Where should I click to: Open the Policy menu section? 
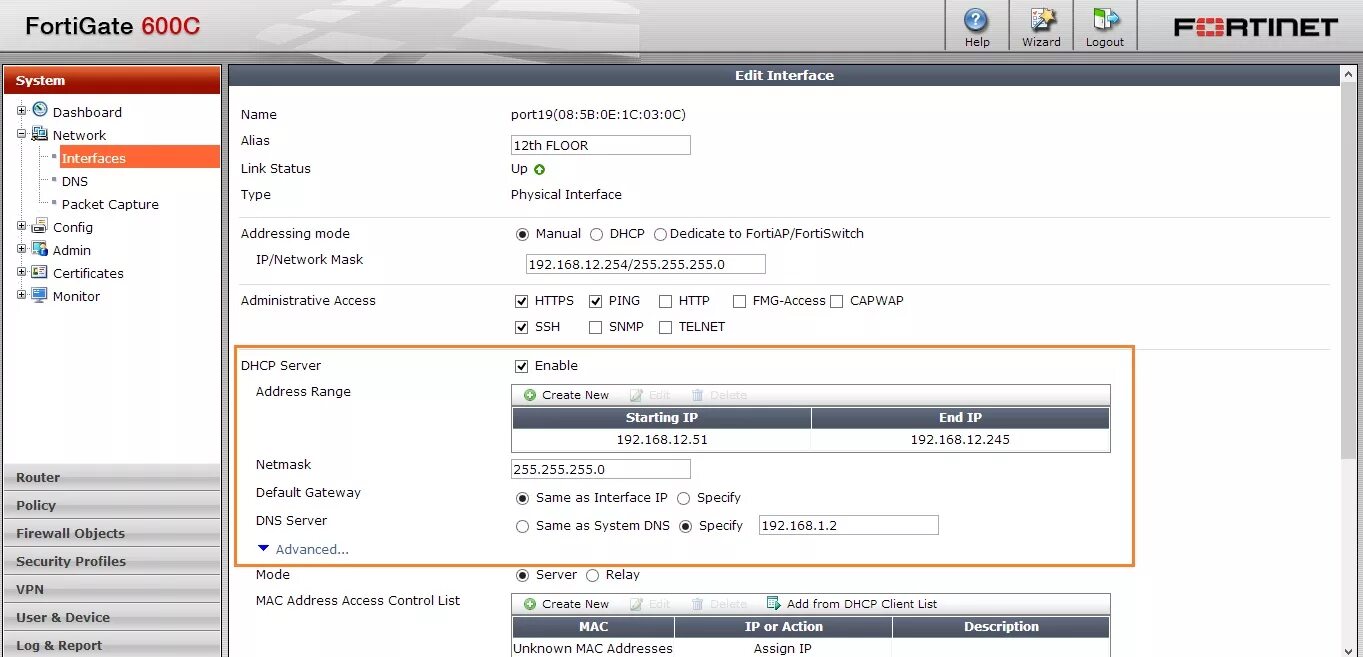(111, 505)
